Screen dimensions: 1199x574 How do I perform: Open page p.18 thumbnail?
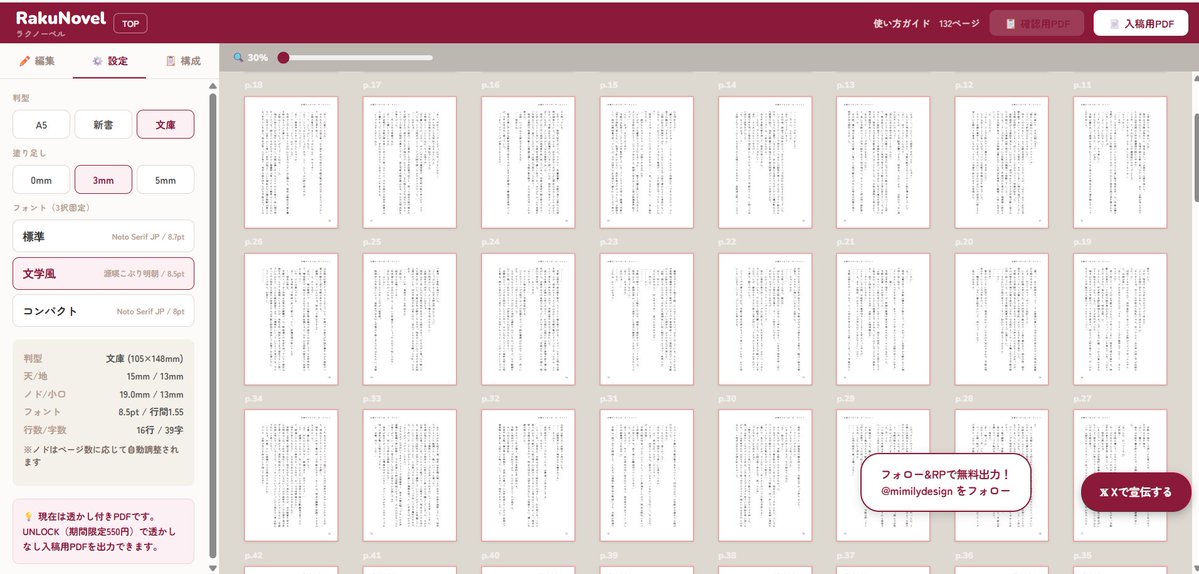click(x=291, y=162)
